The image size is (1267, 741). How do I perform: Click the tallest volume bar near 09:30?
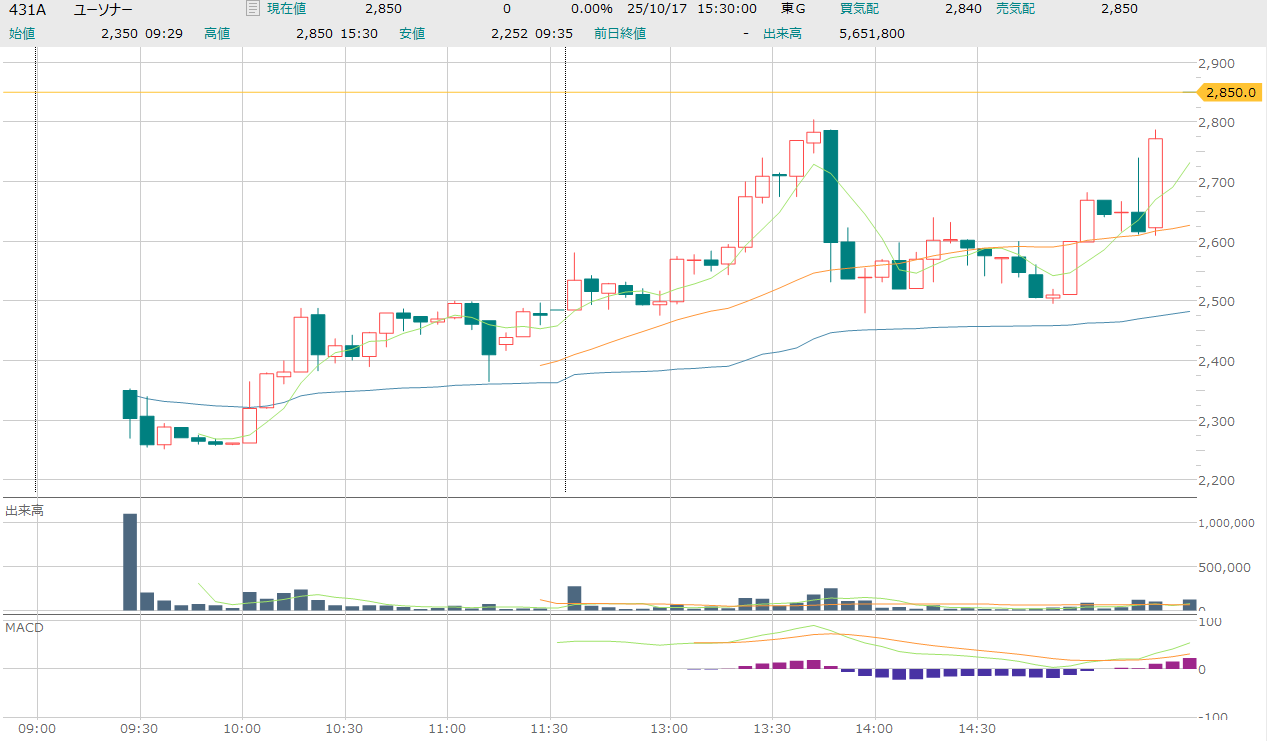tap(130, 561)
